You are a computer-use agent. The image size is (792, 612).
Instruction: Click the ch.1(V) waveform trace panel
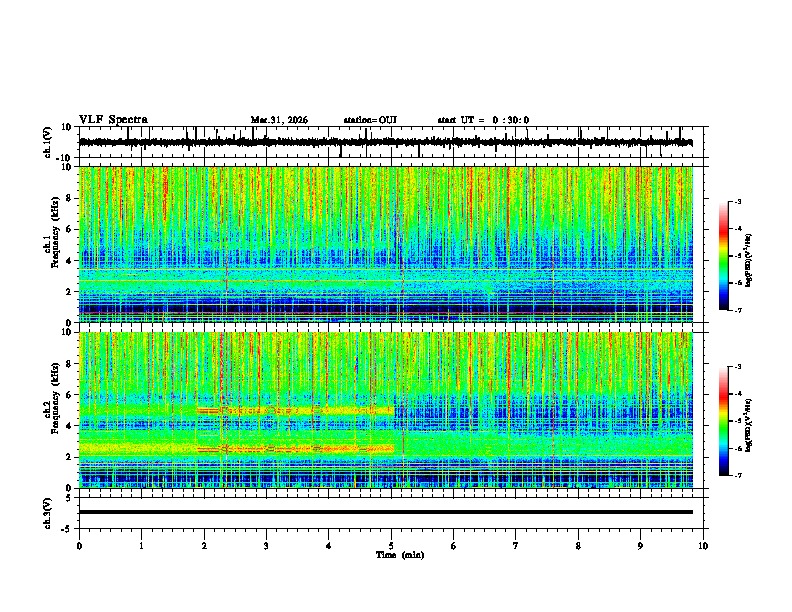click(x=393, y=142)
